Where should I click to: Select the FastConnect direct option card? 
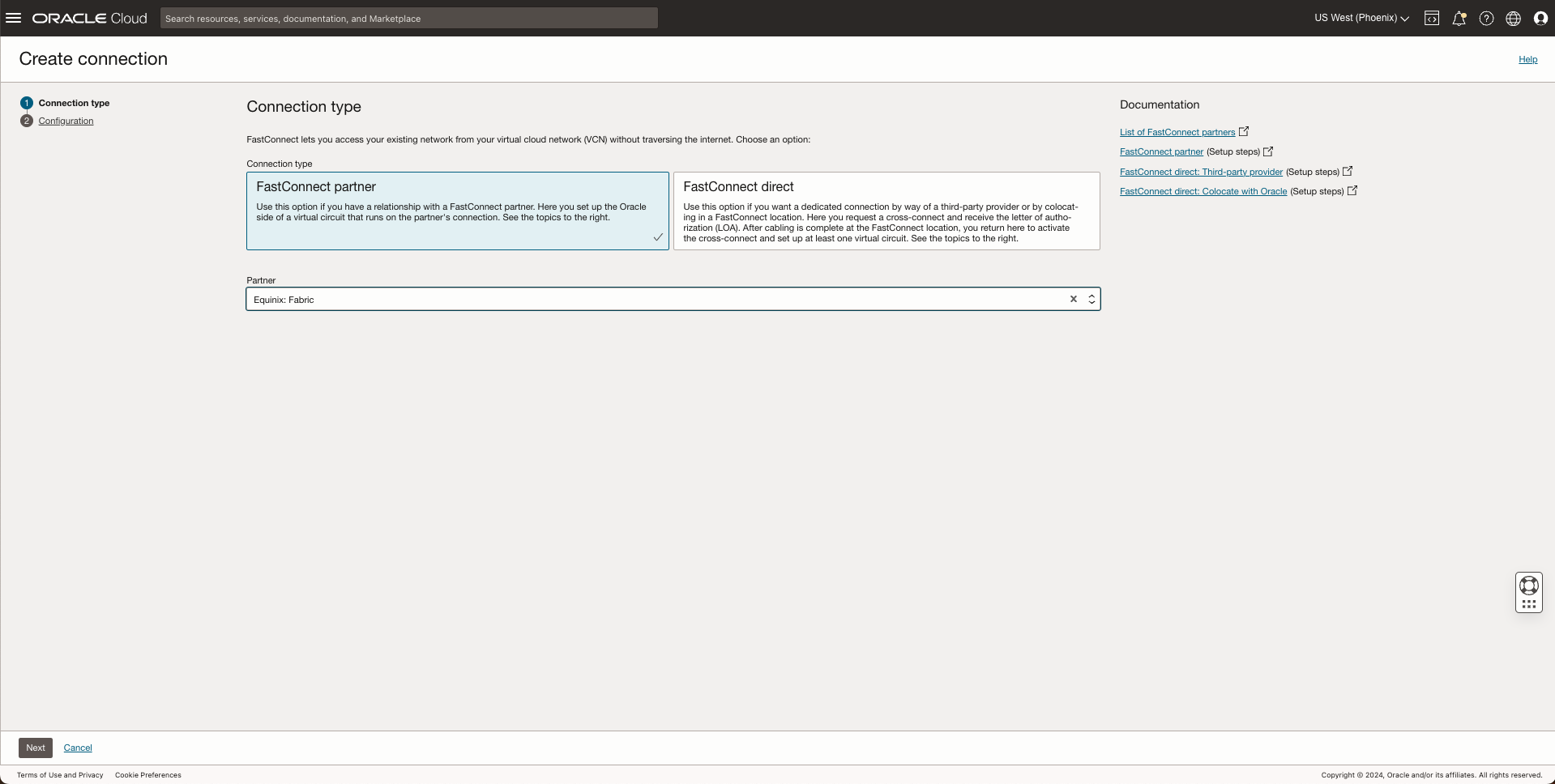(x=886, y=211)
